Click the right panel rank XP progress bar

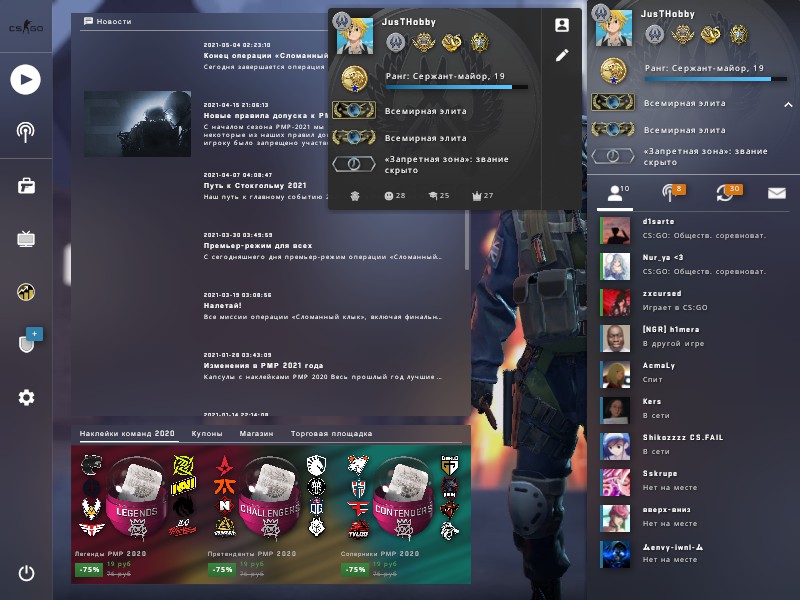coord(715,79)
